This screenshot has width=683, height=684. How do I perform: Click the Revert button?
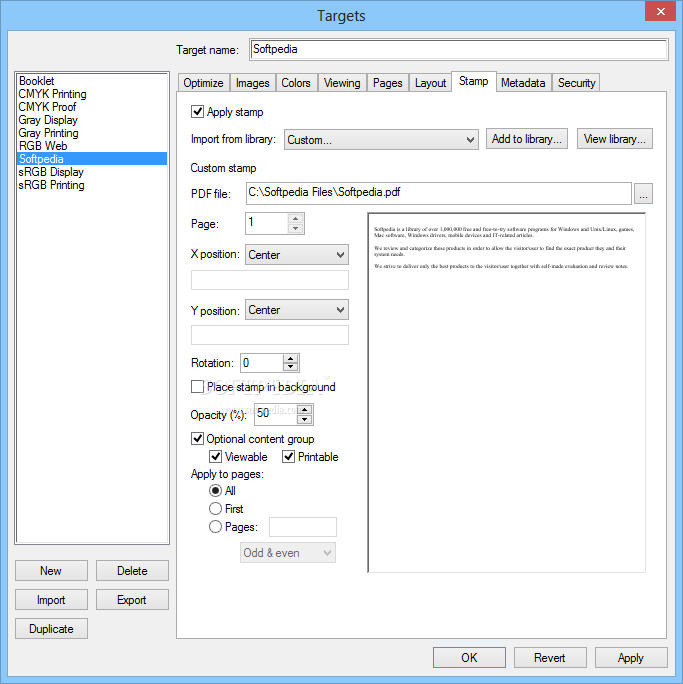tap(550, 657)
